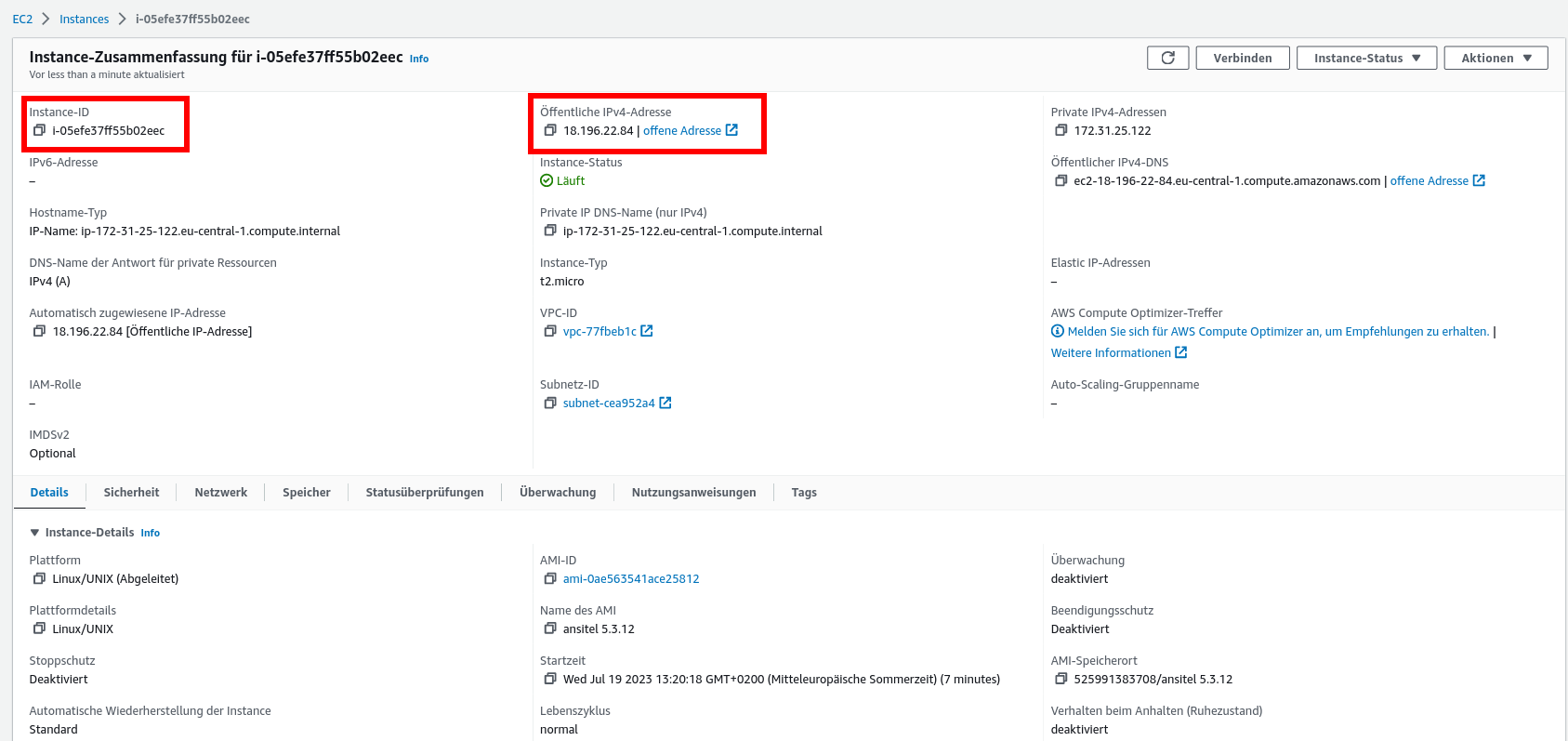Copy the VPC-ID value
The image size is (1568, 741).
[x=550, y=331]
